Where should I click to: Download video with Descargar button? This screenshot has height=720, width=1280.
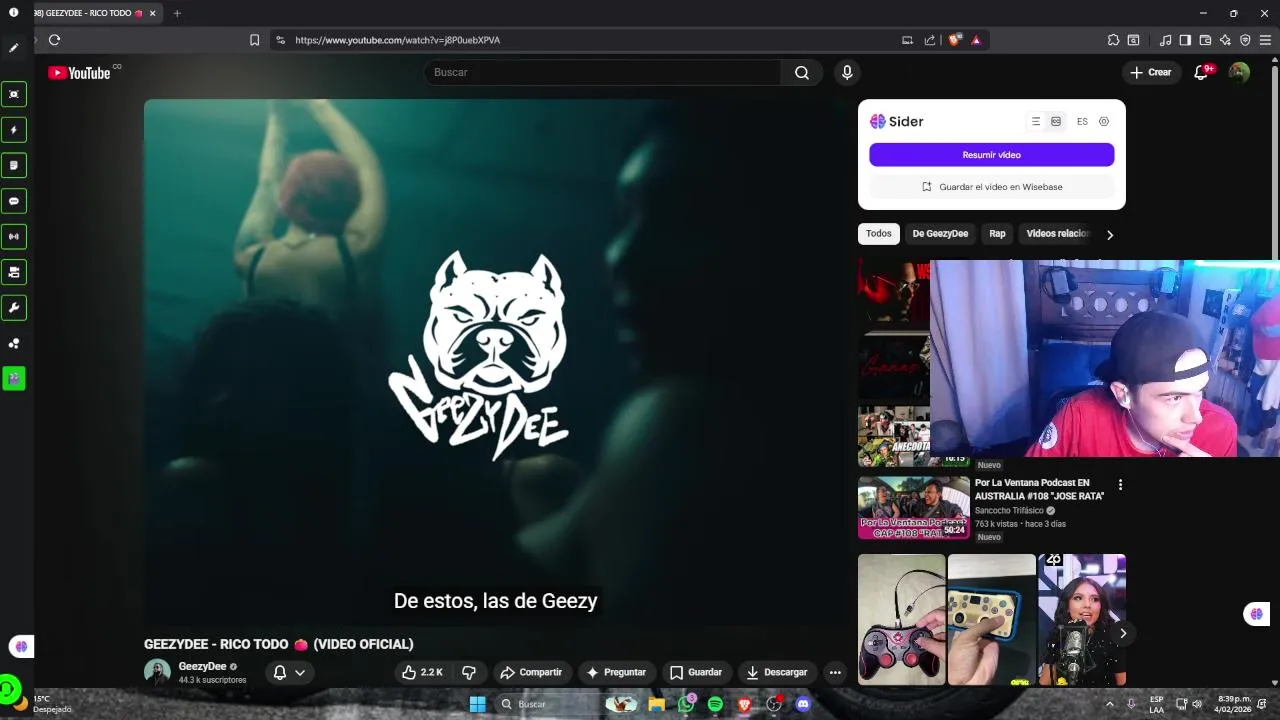pos(777,672)
